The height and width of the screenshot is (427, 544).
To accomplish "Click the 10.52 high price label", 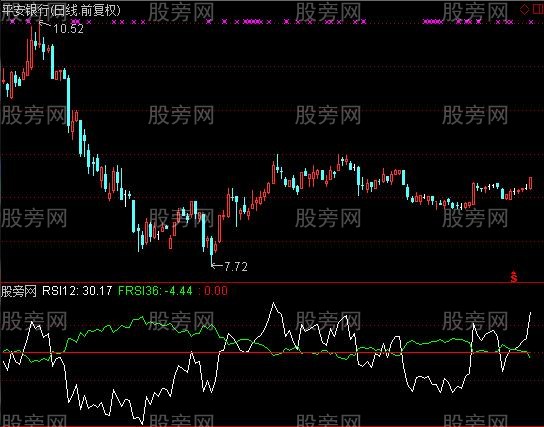I will click(x=68, y=28).
